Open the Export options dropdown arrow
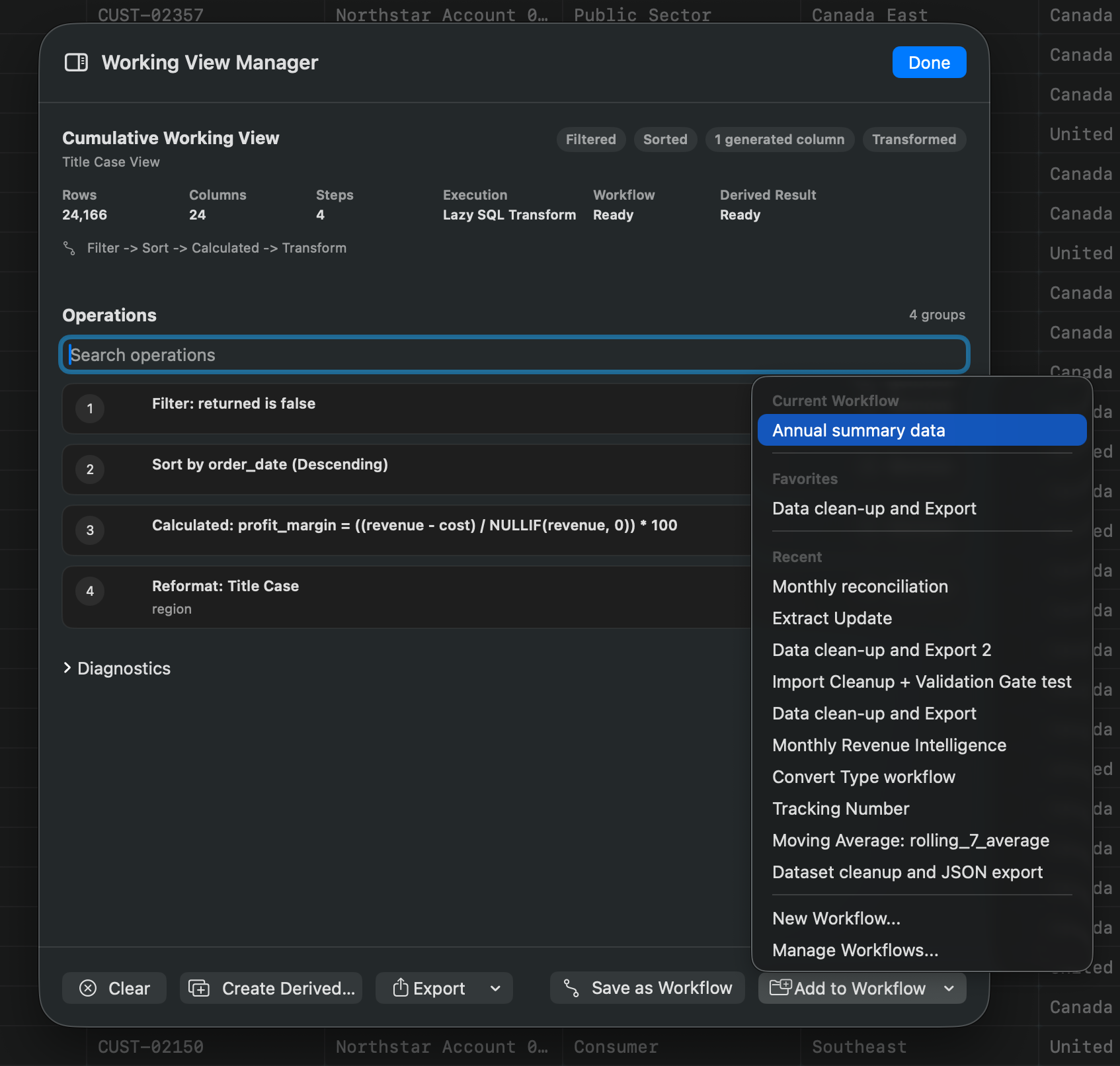Image resolution: width=1120 pixels, height=1066 pixels. [x=495, y=988]
